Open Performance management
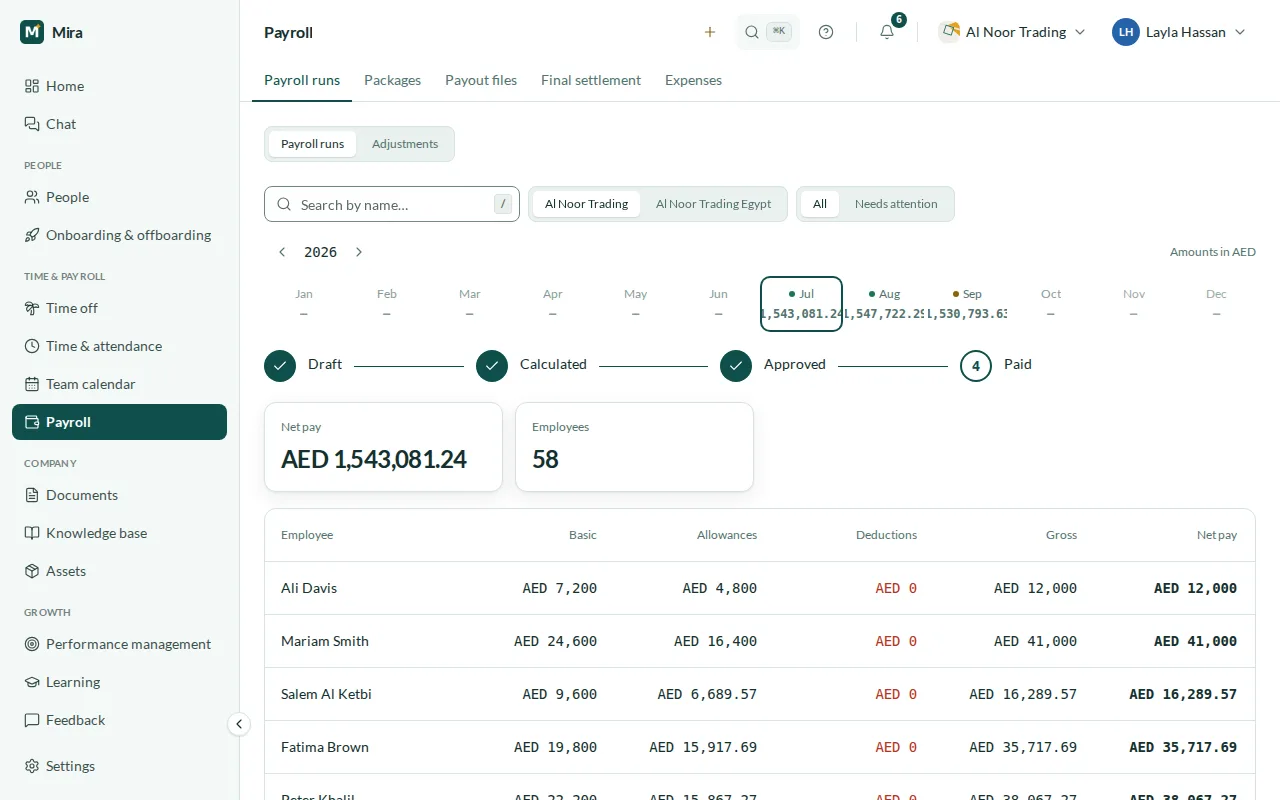This screenshot has height=800, width=1280. [x=119, y=644]
